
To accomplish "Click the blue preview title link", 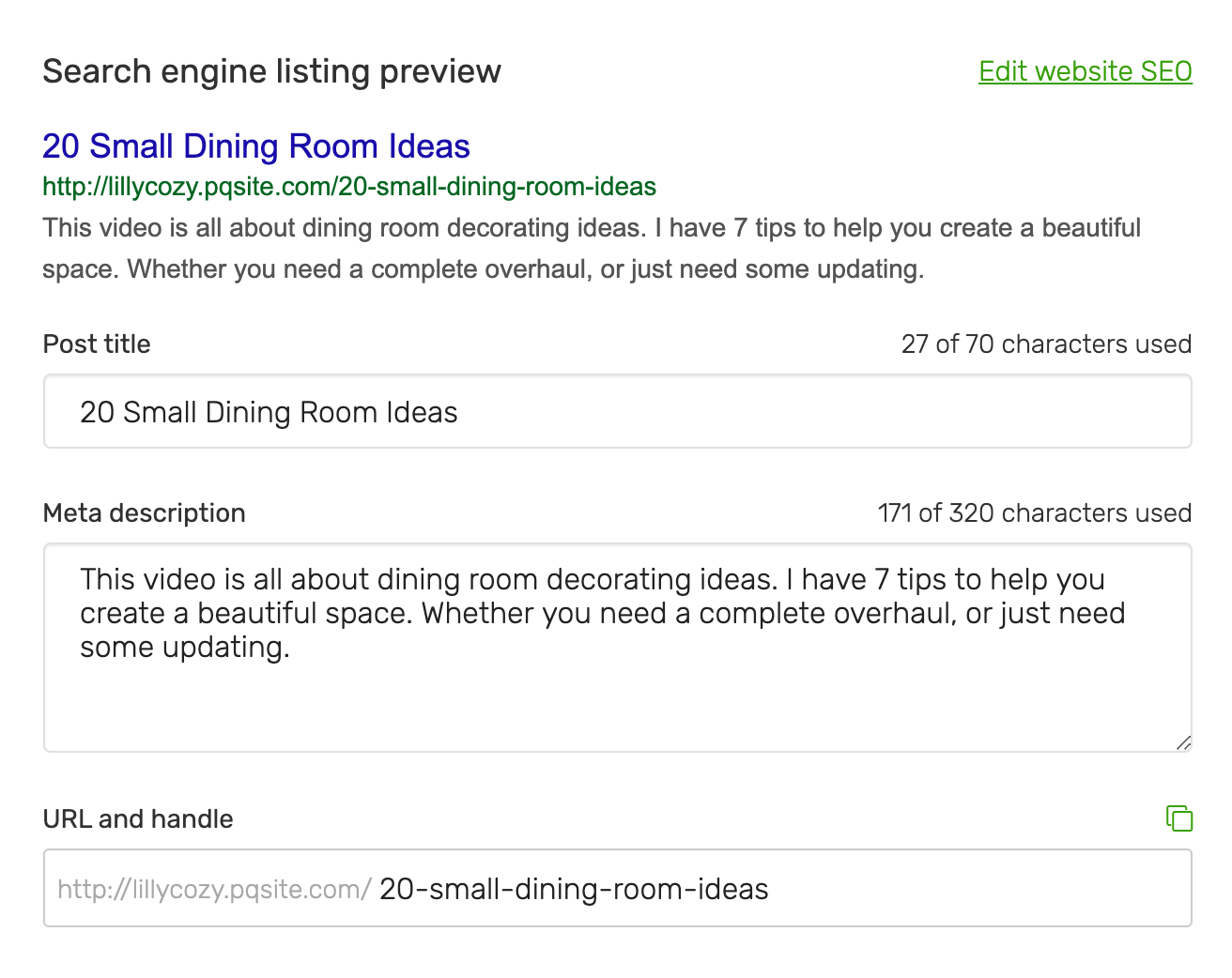I will (256, 146).
